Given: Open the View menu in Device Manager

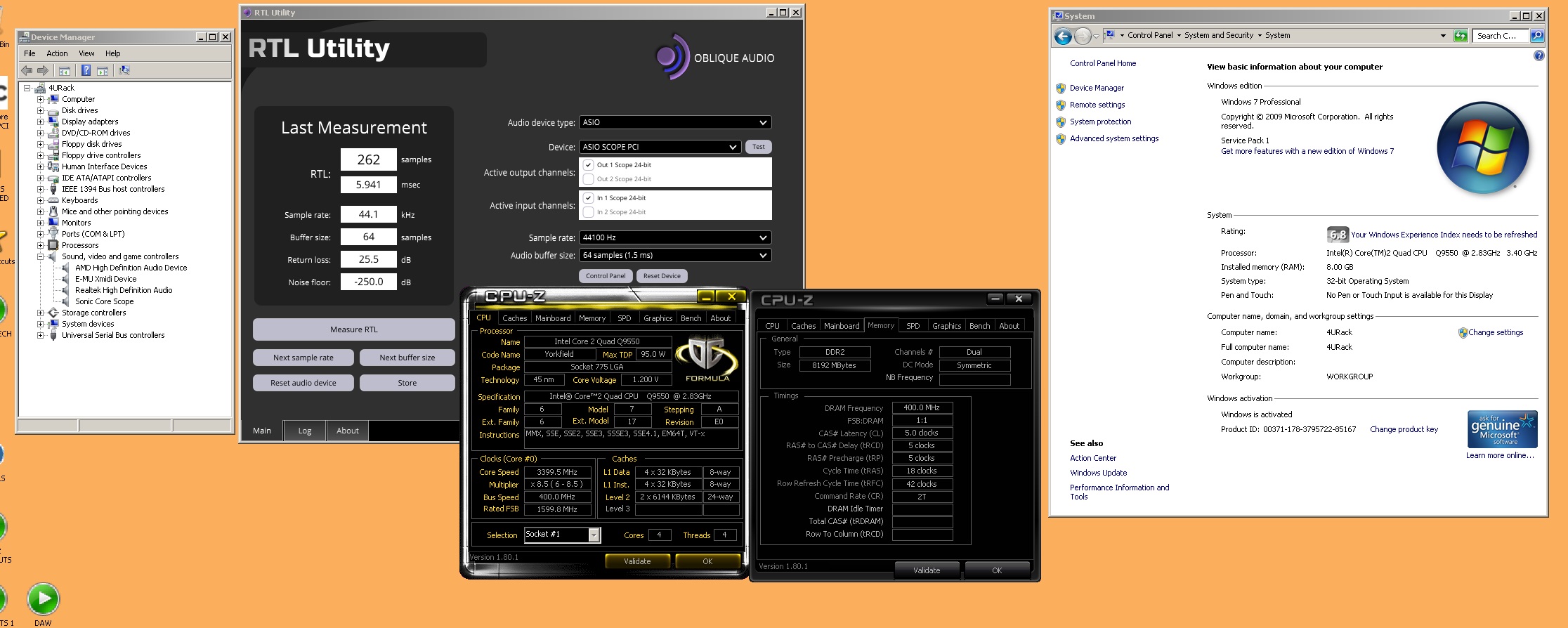Looking at the screenshot, I should pos(86,53).
